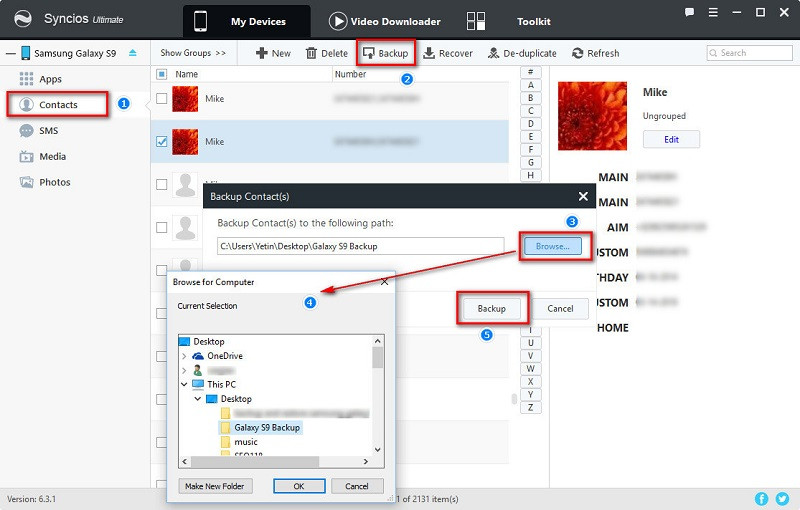Select OneDrive in folder tree

224,356
